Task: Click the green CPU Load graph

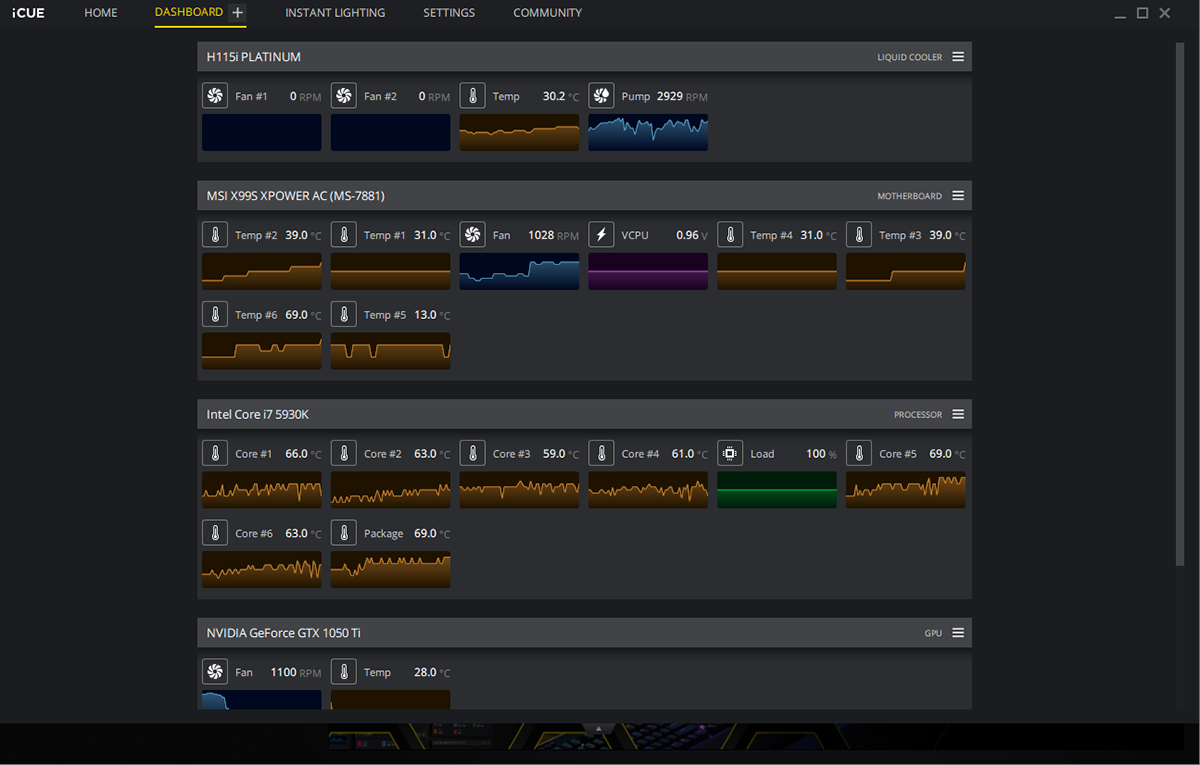Action: 777,490
